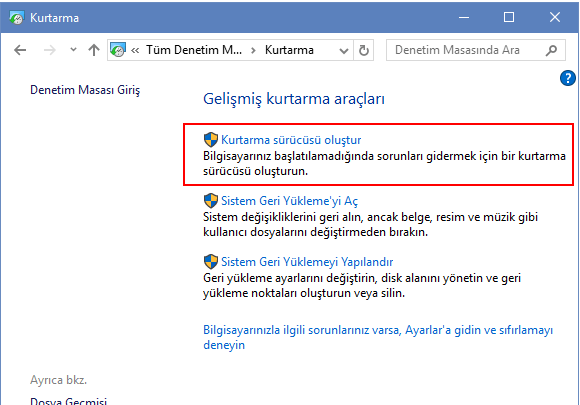
Task: Go up one level with the Up arrow
Action: click(x=94, y=50)
